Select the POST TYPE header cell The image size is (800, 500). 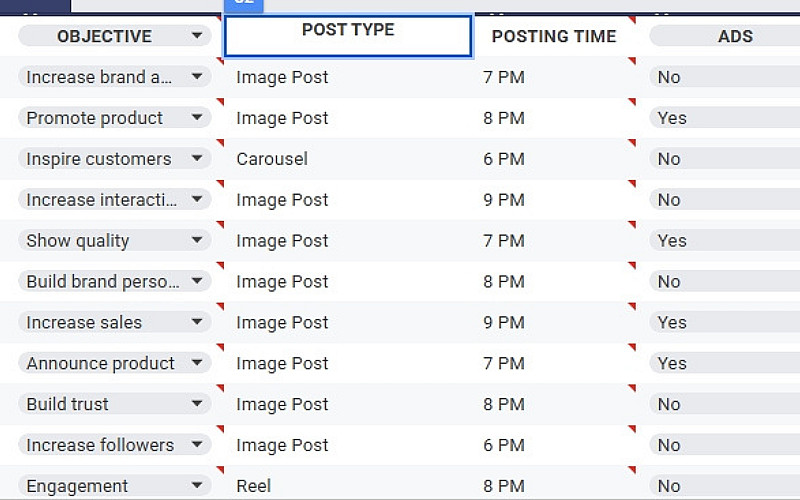click(x=348, y=36)
